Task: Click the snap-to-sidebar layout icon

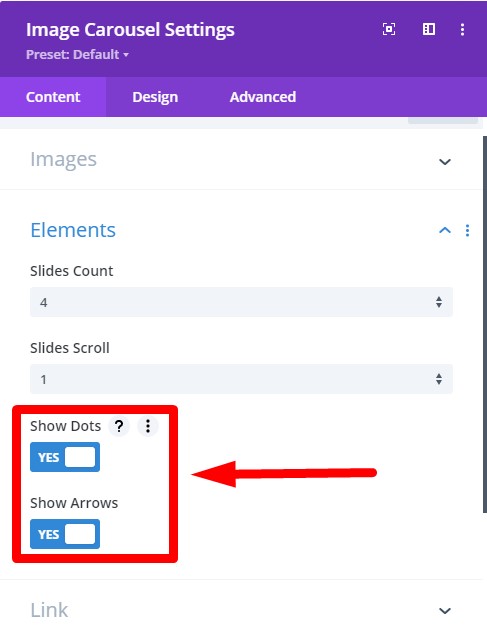Action: [429, 29]
